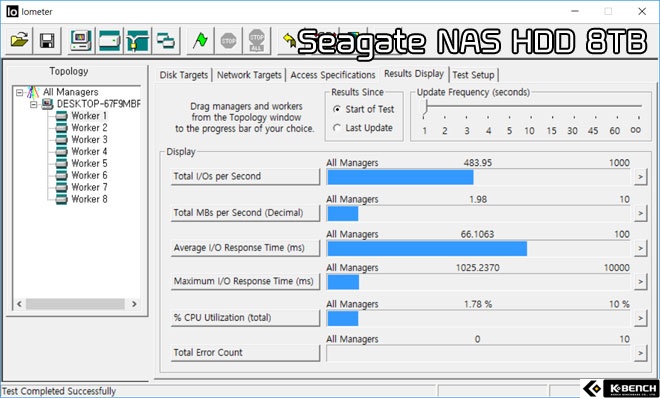Click the 66.1063 response time value

click(477, 234)
